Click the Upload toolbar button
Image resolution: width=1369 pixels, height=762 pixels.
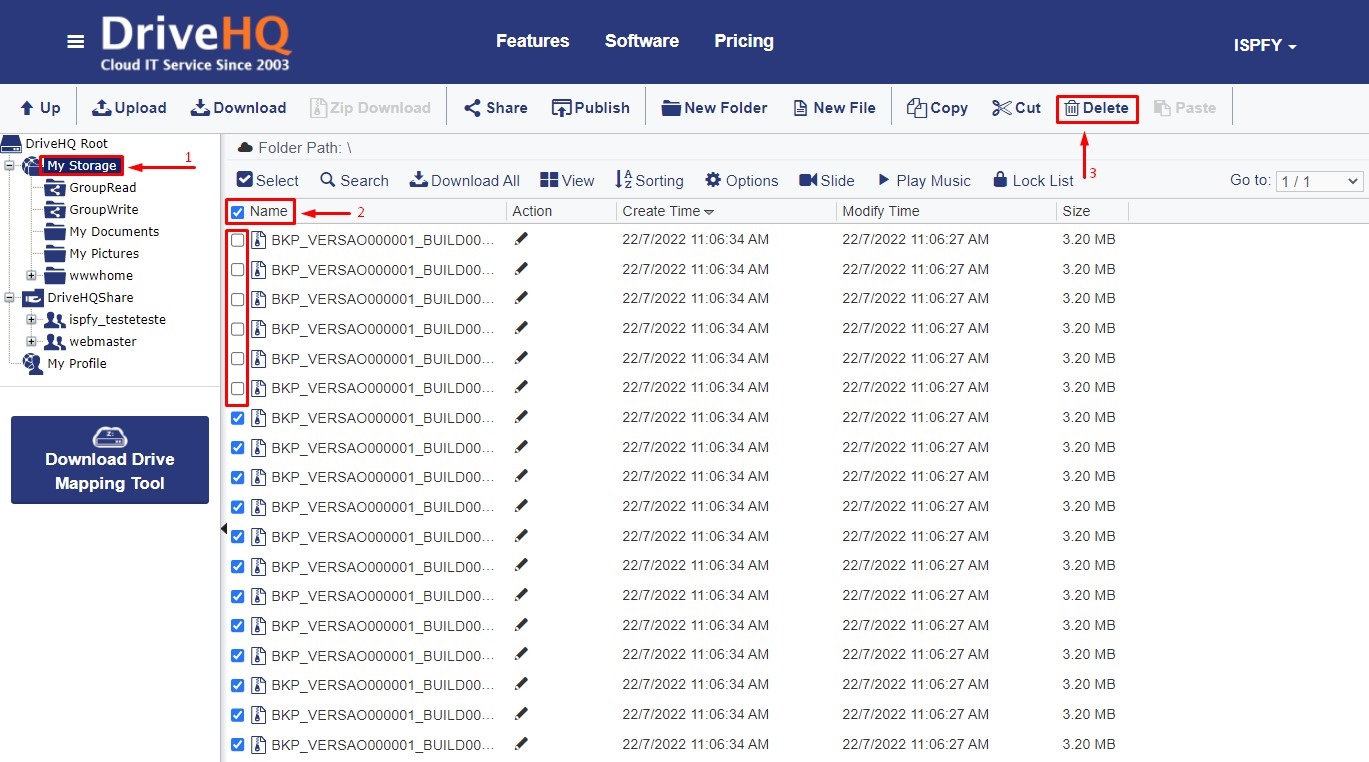tap(129, 108)
